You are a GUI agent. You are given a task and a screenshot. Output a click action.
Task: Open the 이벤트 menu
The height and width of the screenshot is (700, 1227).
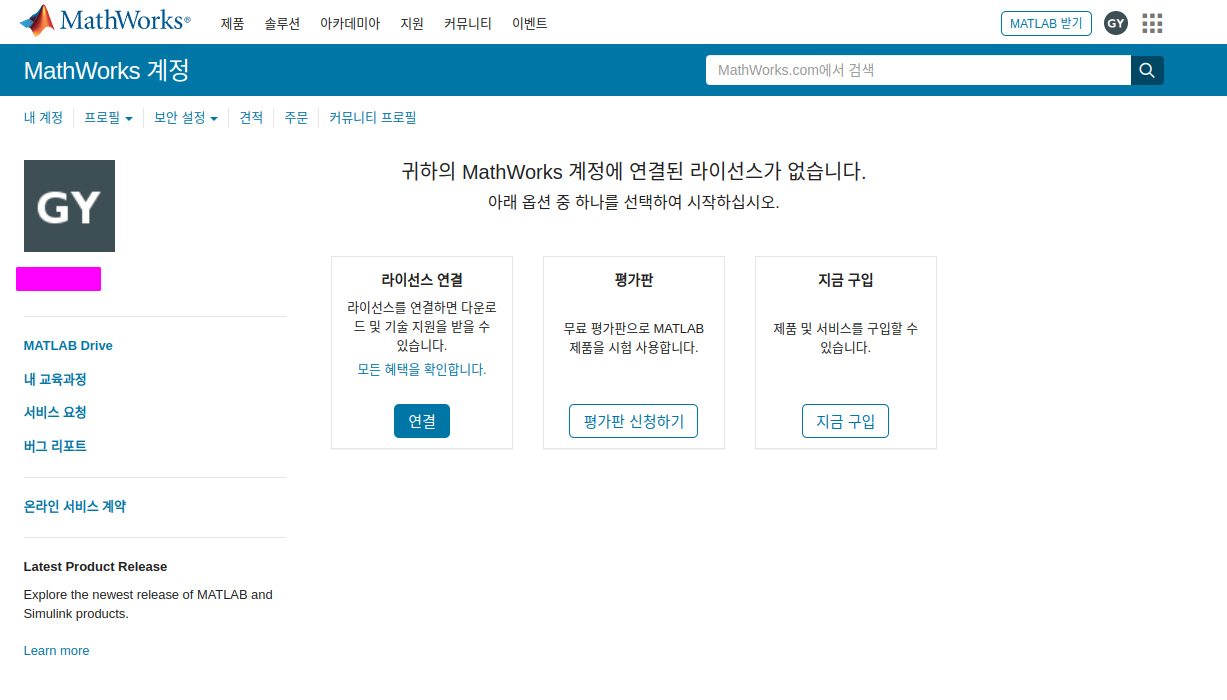click(529, 23)
